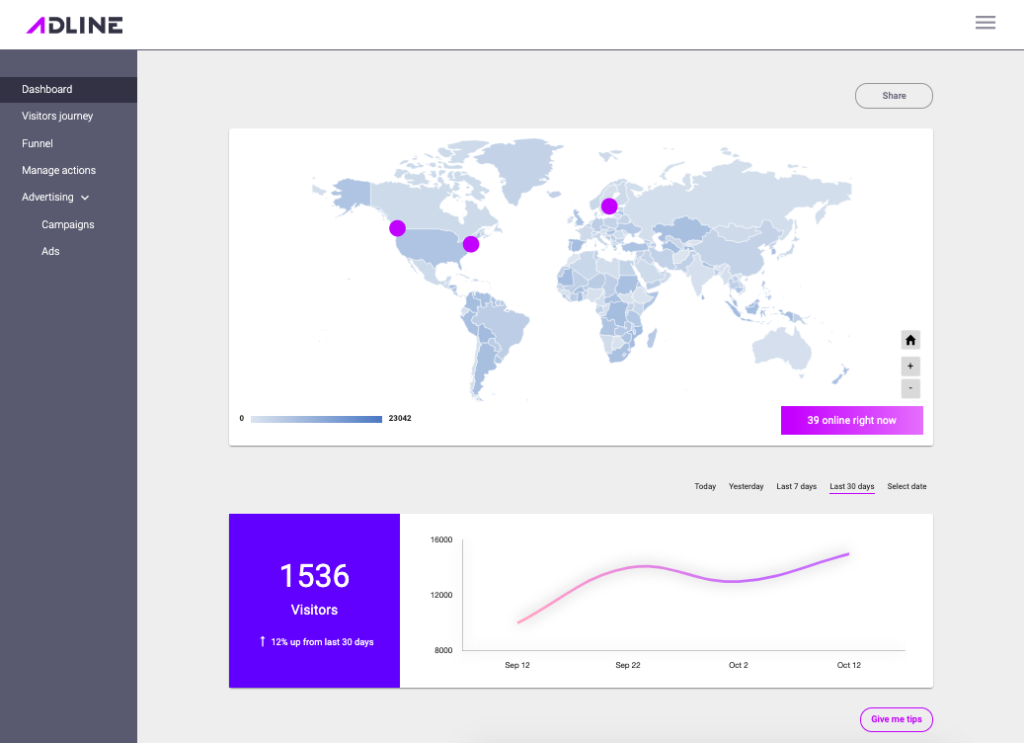Zoom out on the world map
The image size is (1024, 743).
910,389
